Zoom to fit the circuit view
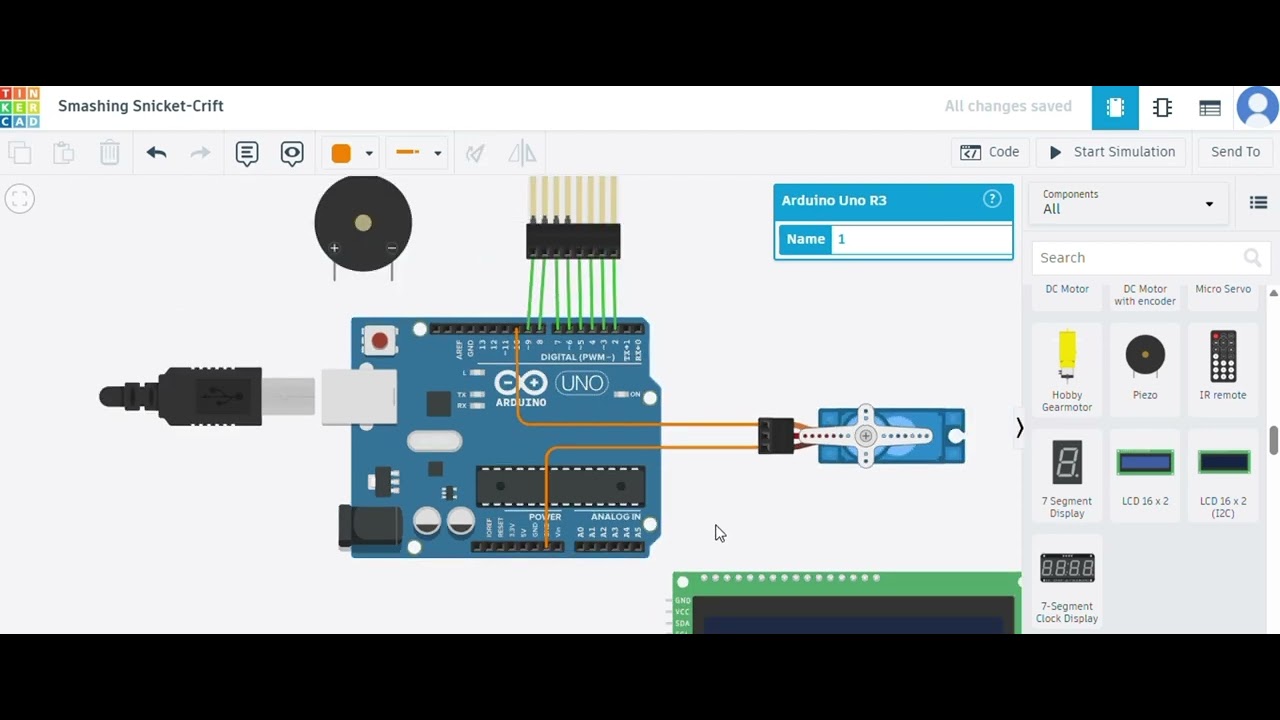1280x720 pixels. (19, 198)
